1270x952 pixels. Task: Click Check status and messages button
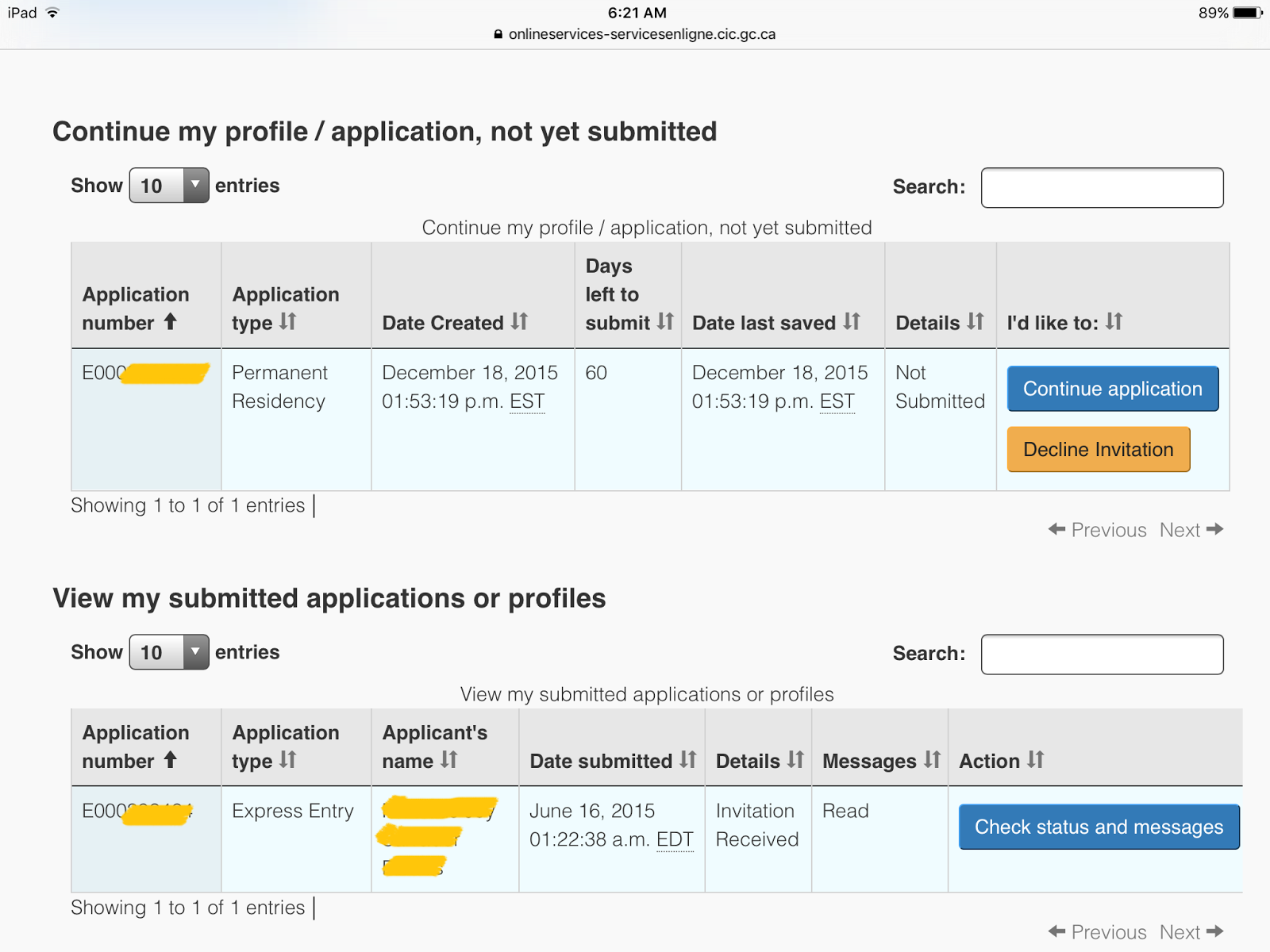pyautogui.click(x=1099, y=827)
